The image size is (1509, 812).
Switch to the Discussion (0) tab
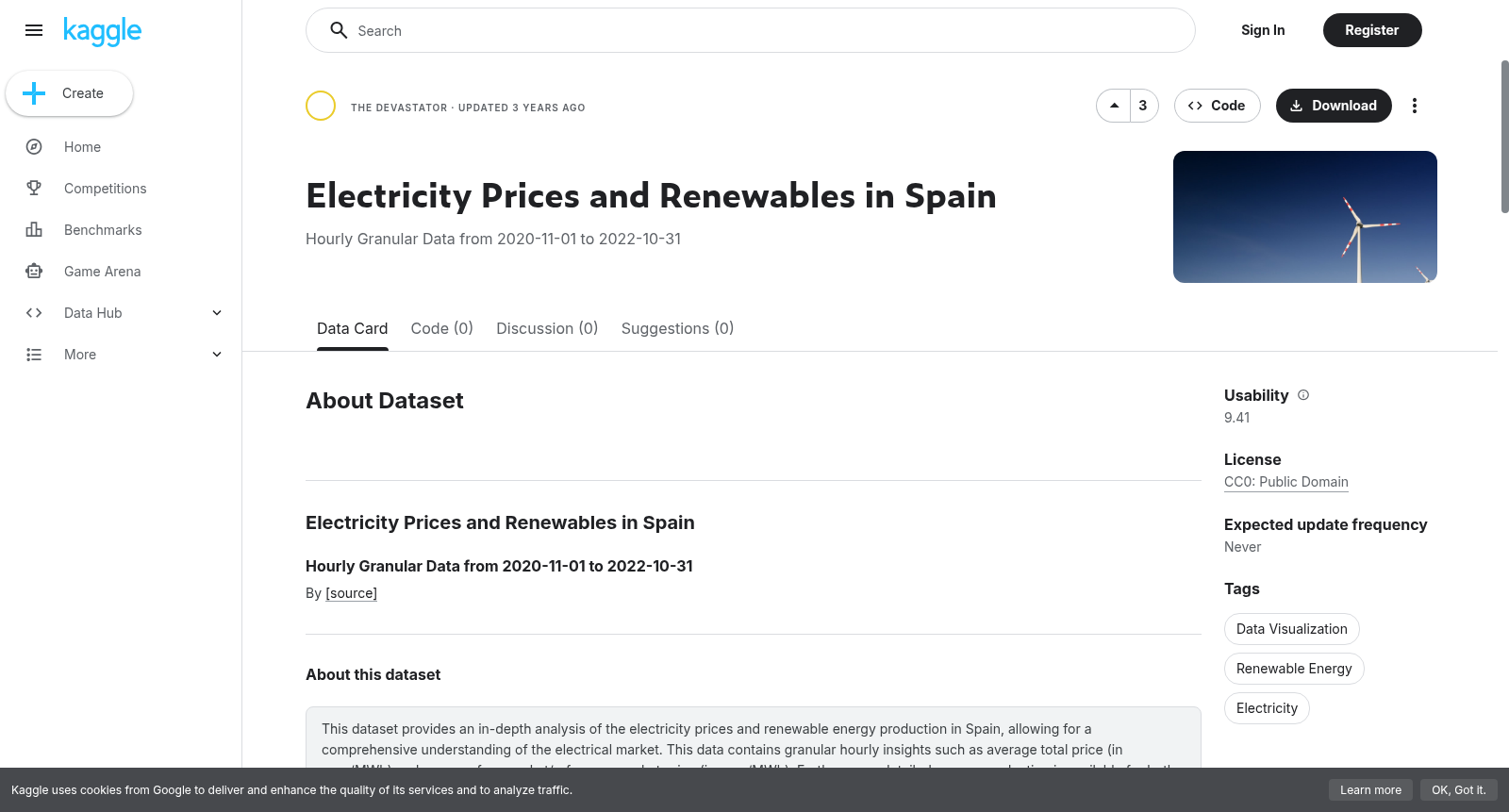coord(547,328)
